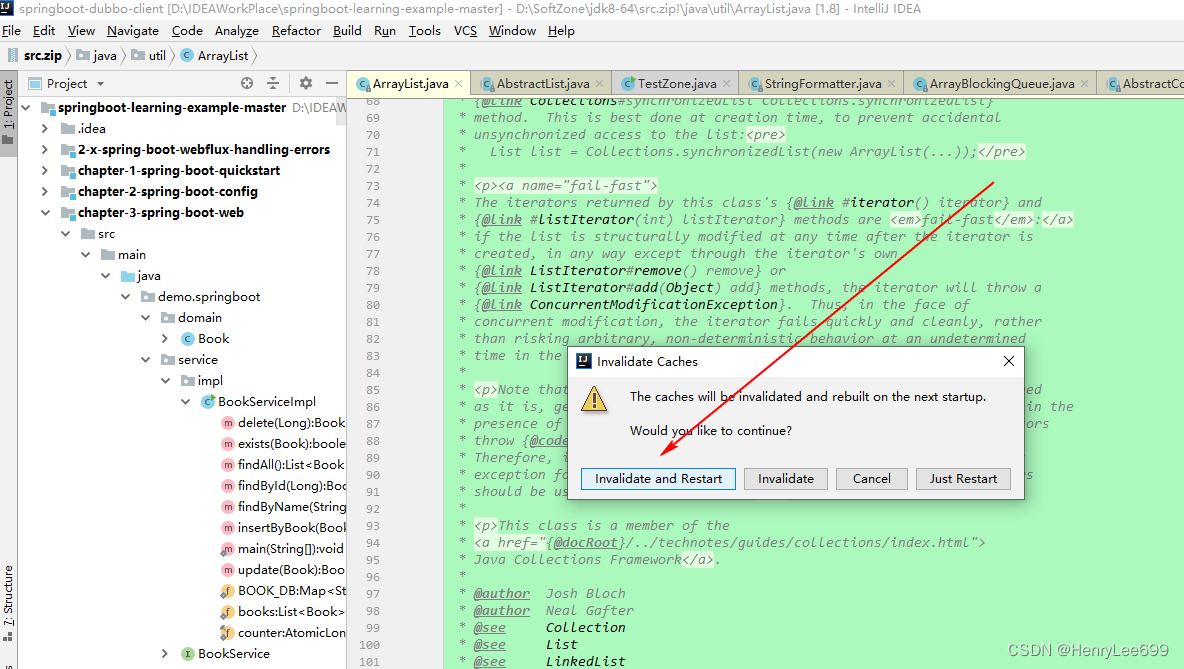The width and height of the screenshot is (1184, 669).
Task: Select the counter:AtomicLong field icon
Action: 227,633
